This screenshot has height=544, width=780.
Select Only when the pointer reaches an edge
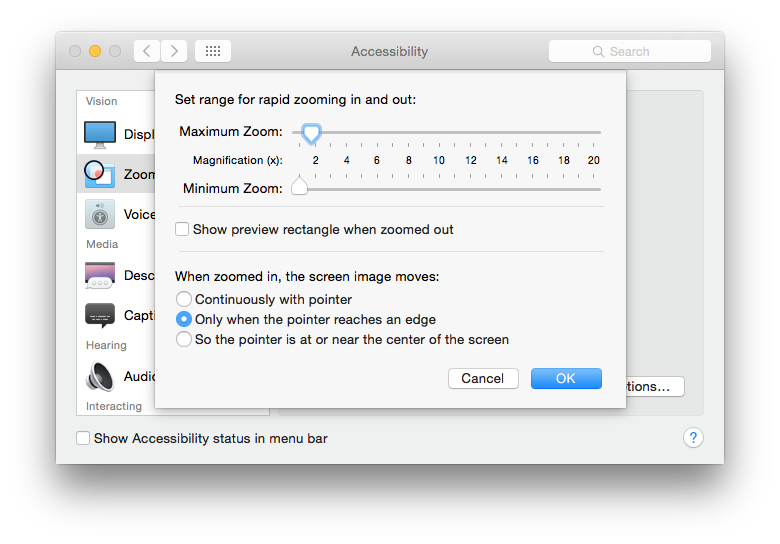pos(184,319)
